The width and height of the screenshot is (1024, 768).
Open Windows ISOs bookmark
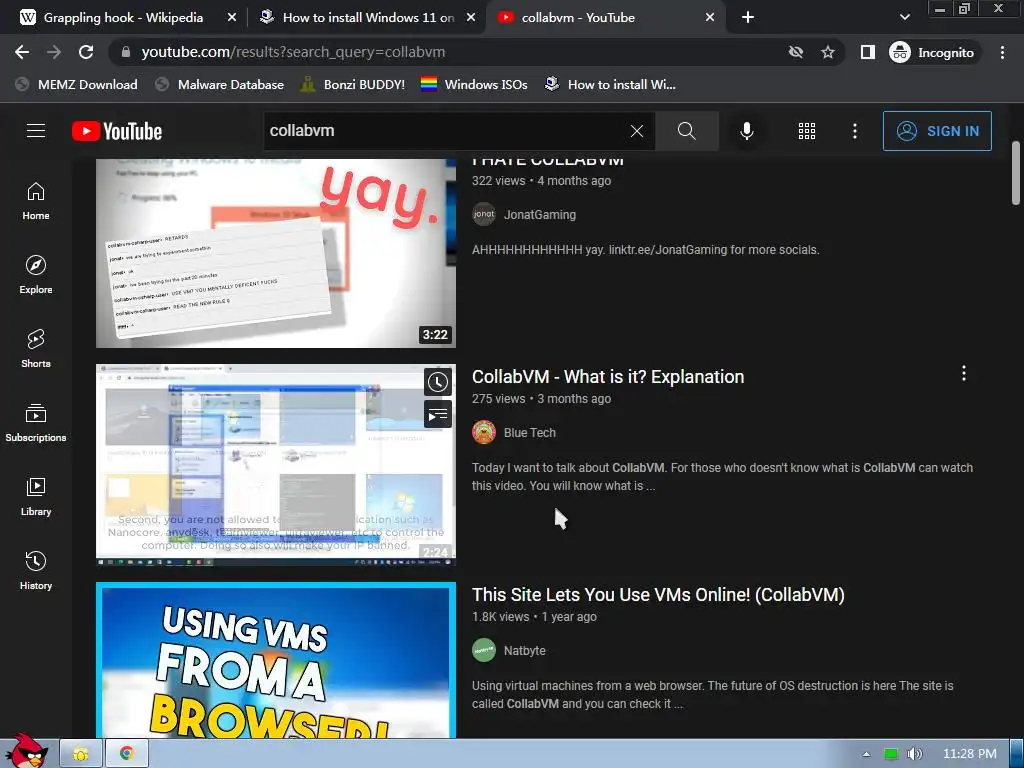tap(474, 84)
